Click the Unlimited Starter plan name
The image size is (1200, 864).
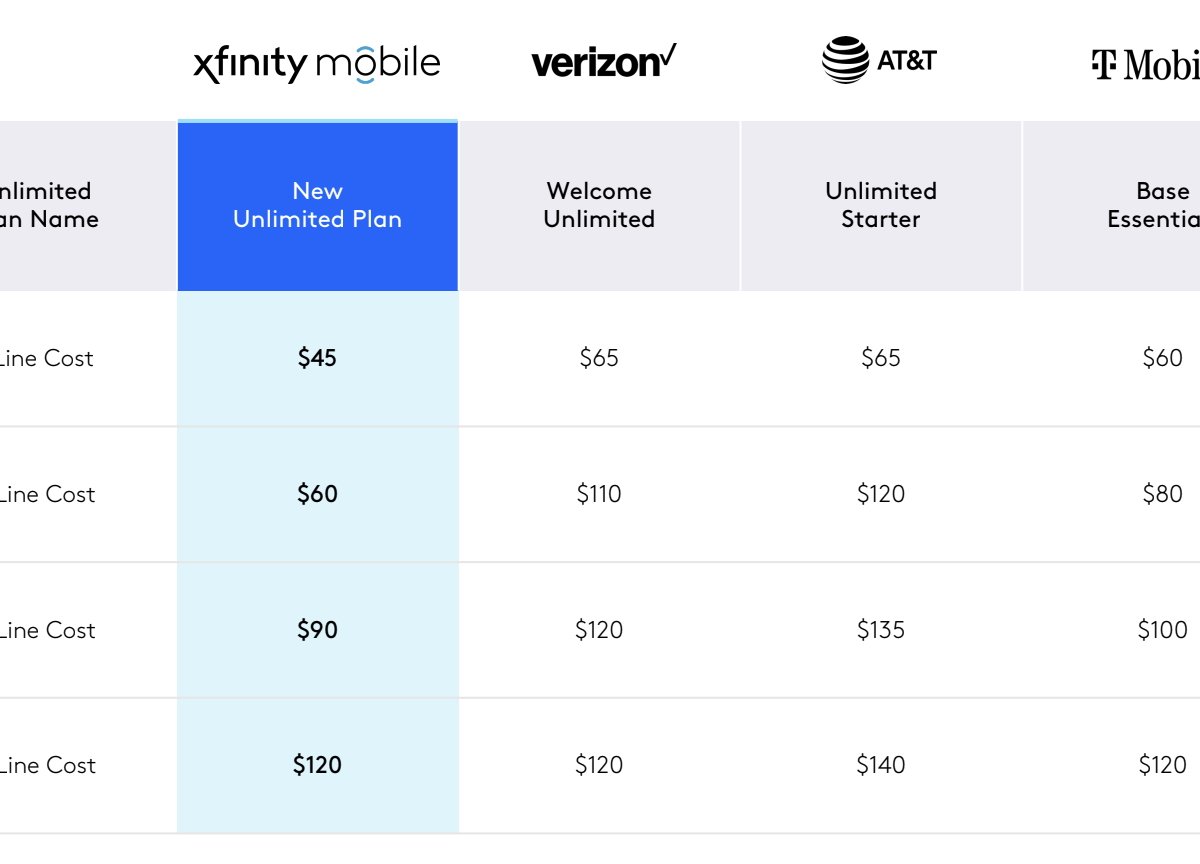click(x=881, y=205)
